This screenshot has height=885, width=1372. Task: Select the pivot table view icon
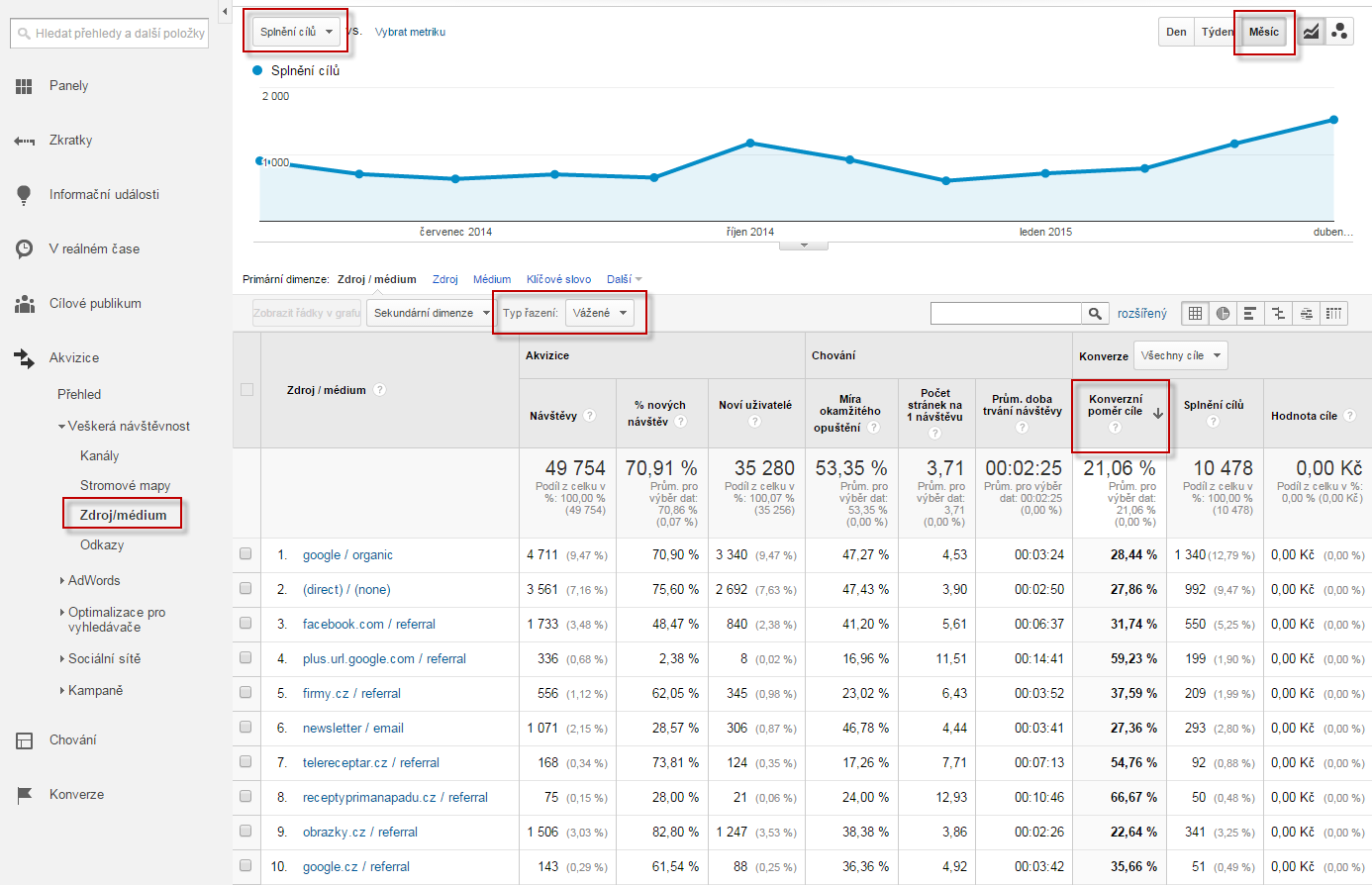(1333, 313)
